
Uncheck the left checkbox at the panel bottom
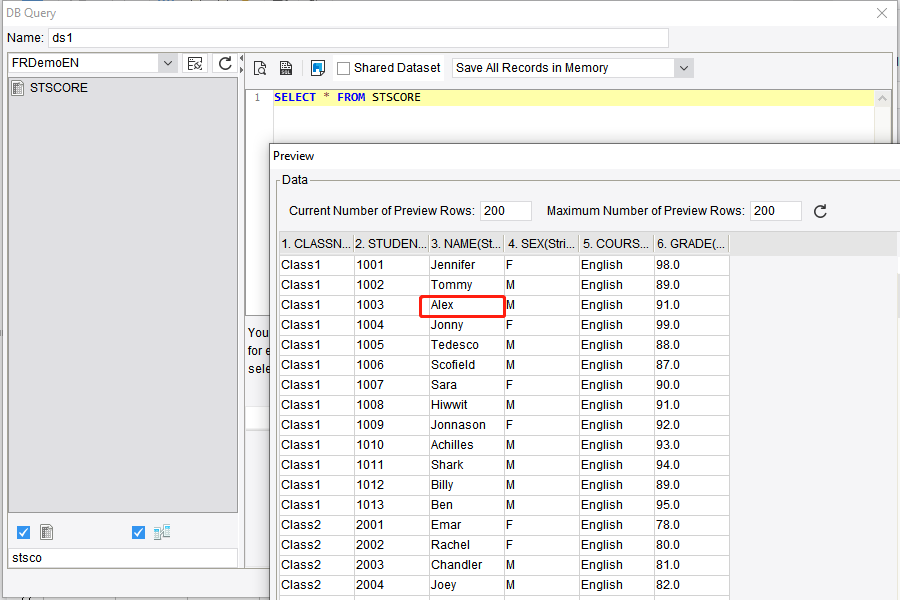pos(23,532)
